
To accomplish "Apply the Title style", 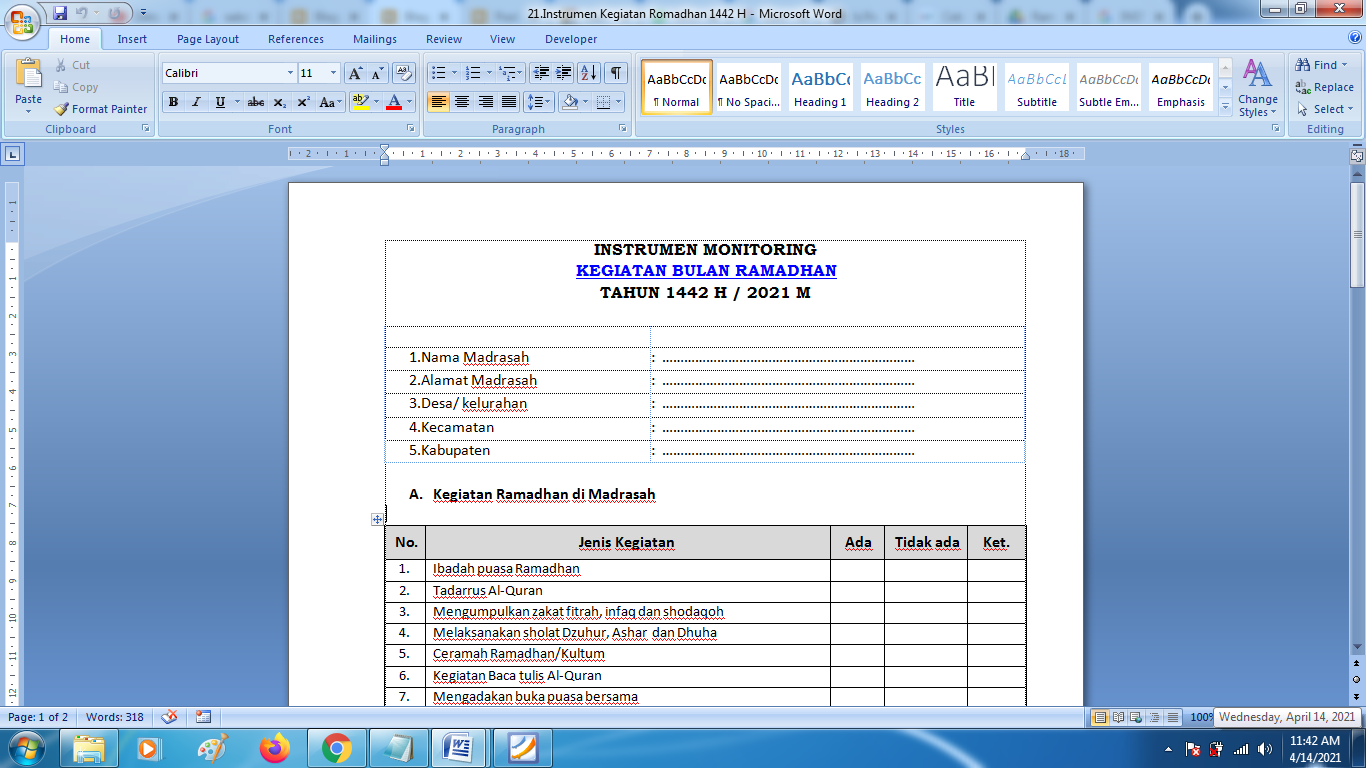I will click(x=964, y=87).
